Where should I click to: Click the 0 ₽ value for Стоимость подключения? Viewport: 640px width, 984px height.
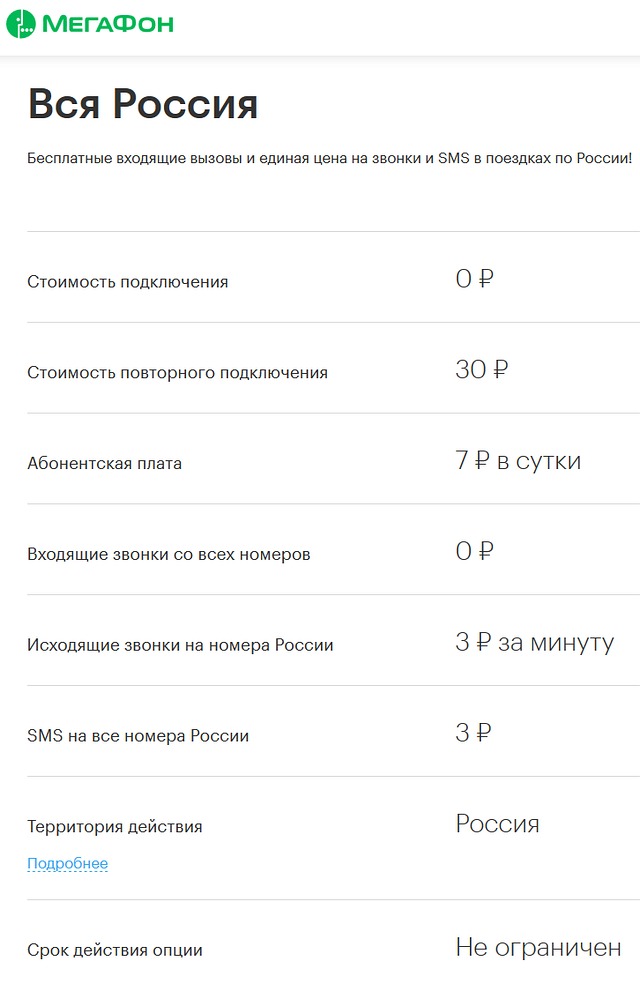(x=474, y=279)
